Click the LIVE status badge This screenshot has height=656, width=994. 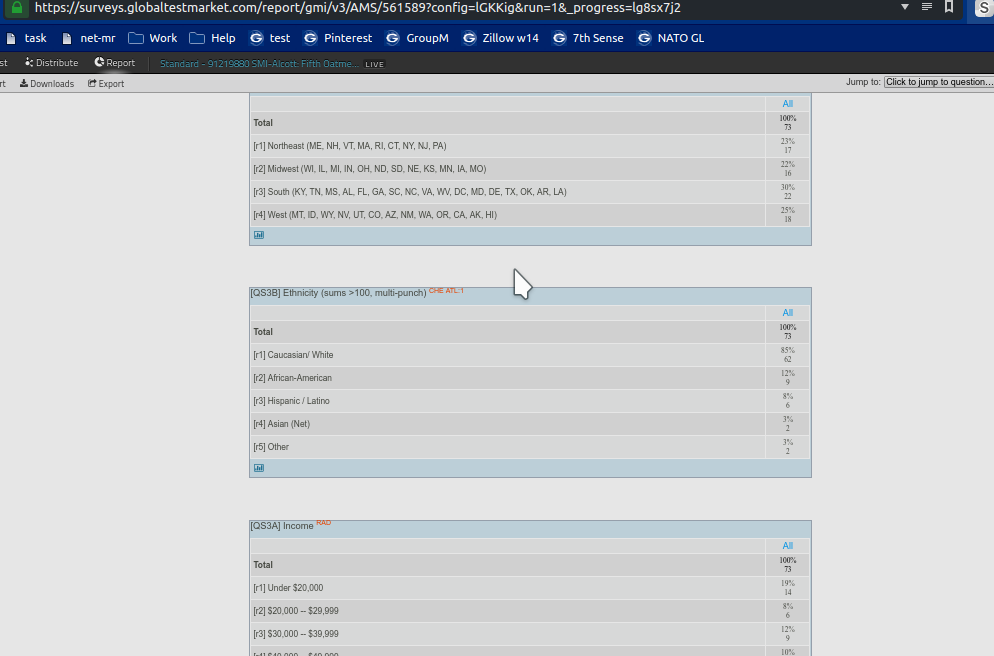375,64
